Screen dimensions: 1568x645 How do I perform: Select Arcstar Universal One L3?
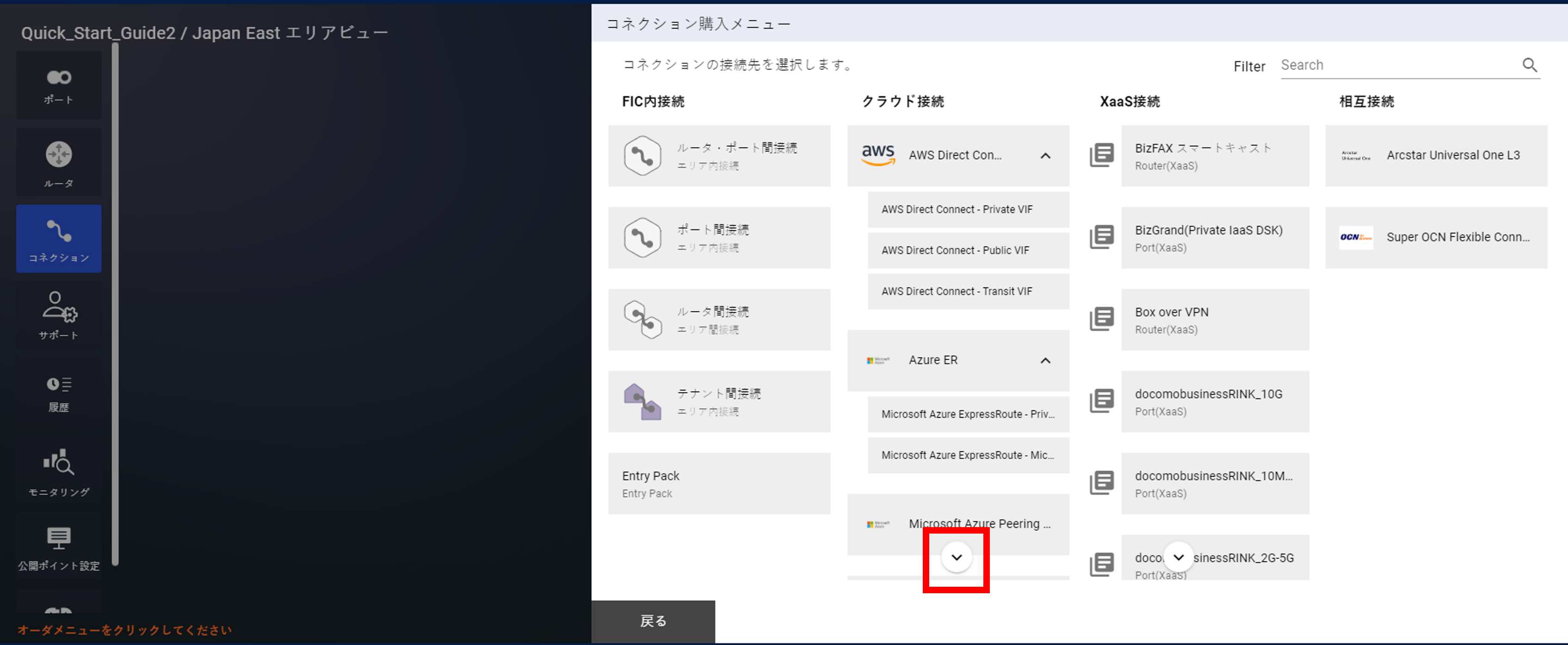[1436, 156]
